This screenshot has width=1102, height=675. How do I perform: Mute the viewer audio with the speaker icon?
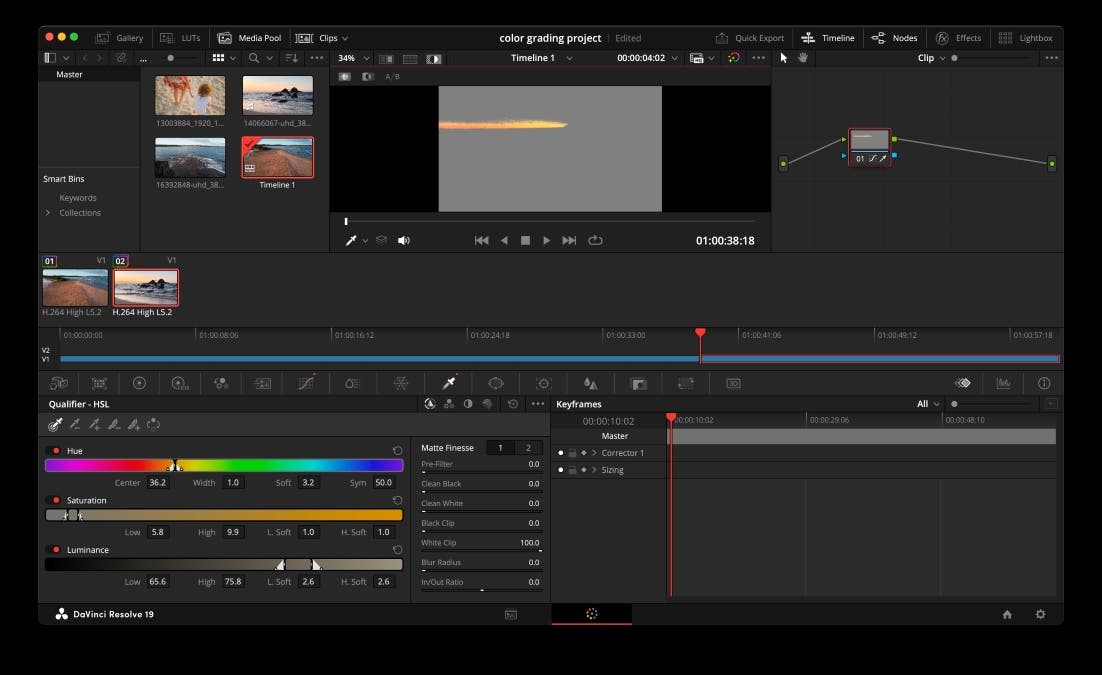point(404,240)
